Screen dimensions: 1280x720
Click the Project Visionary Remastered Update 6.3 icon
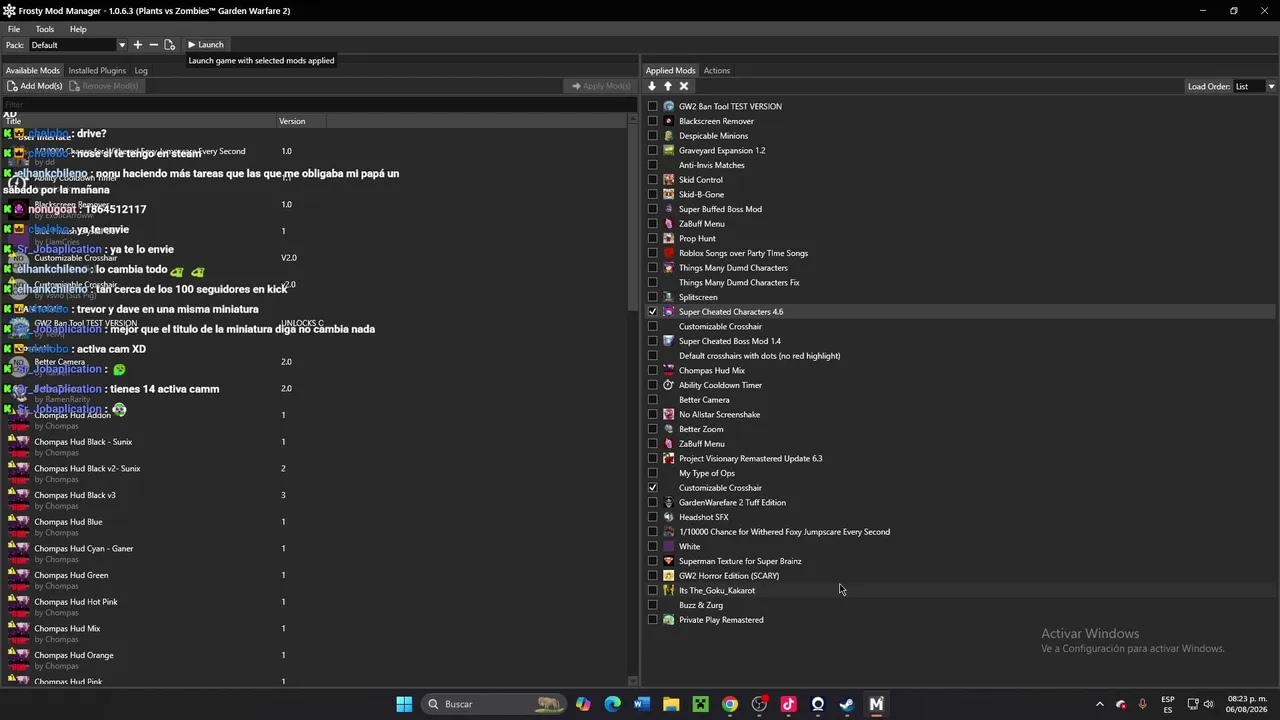pyautogui.click(x=669, y=458)
